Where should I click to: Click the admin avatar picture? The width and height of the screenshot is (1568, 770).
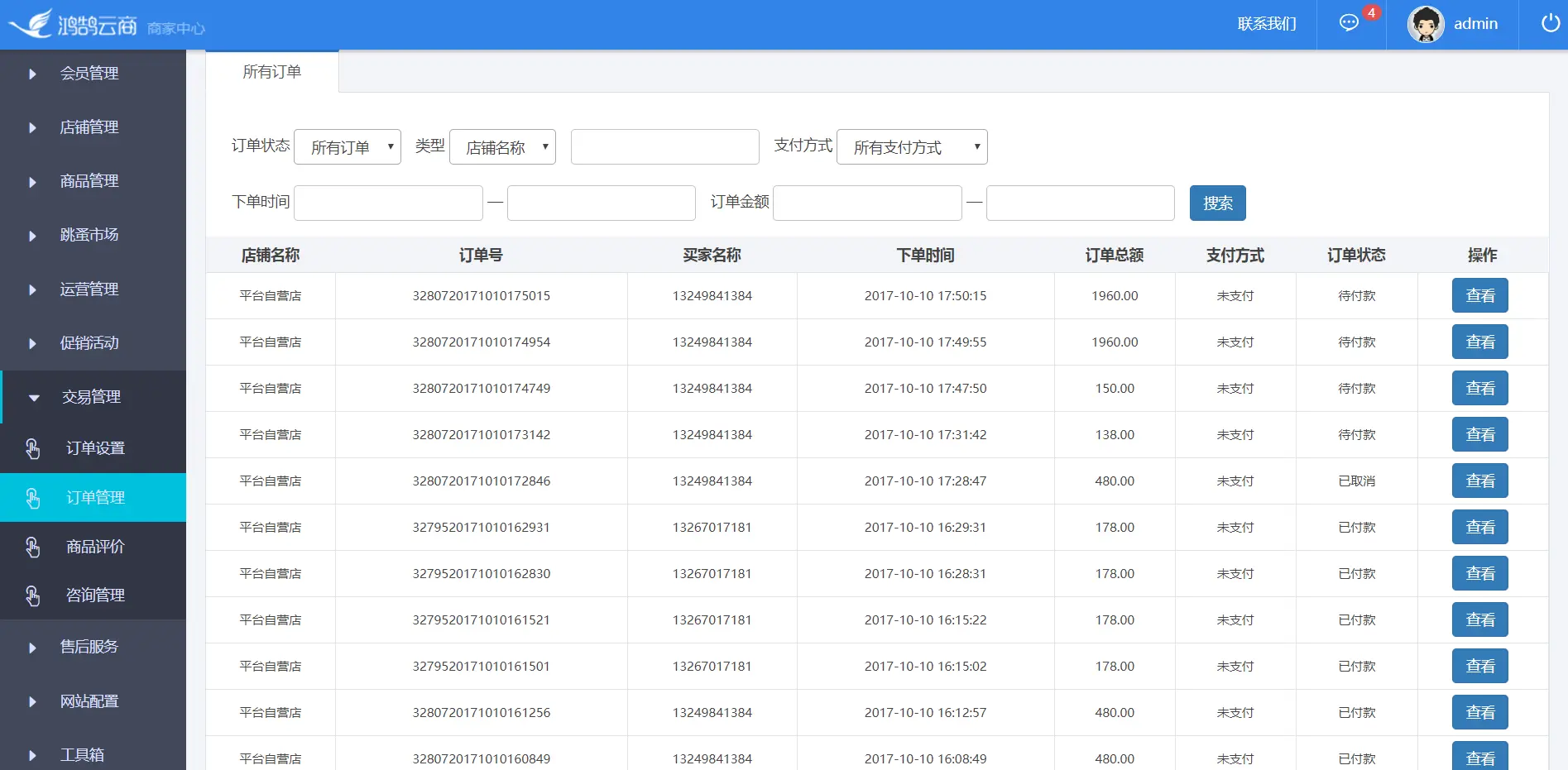tap(1426, 24)
